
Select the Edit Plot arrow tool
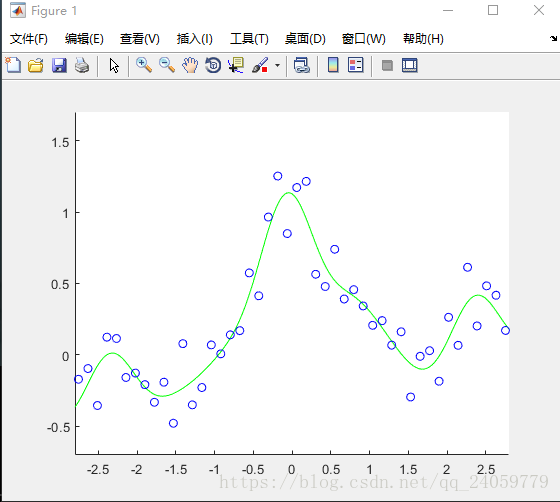(x=114, y=66)
